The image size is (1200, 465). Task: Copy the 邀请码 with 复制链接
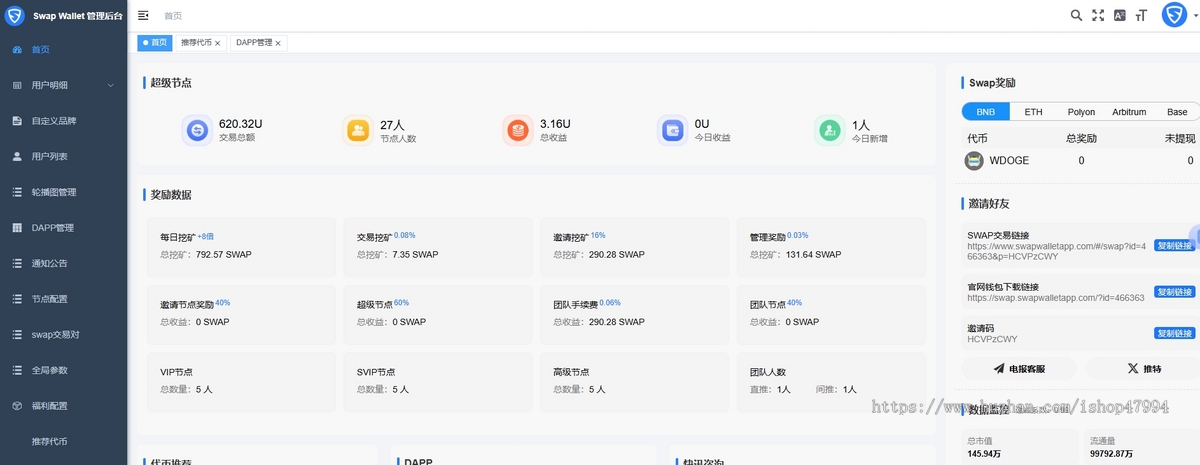[x=1175, y=333]
